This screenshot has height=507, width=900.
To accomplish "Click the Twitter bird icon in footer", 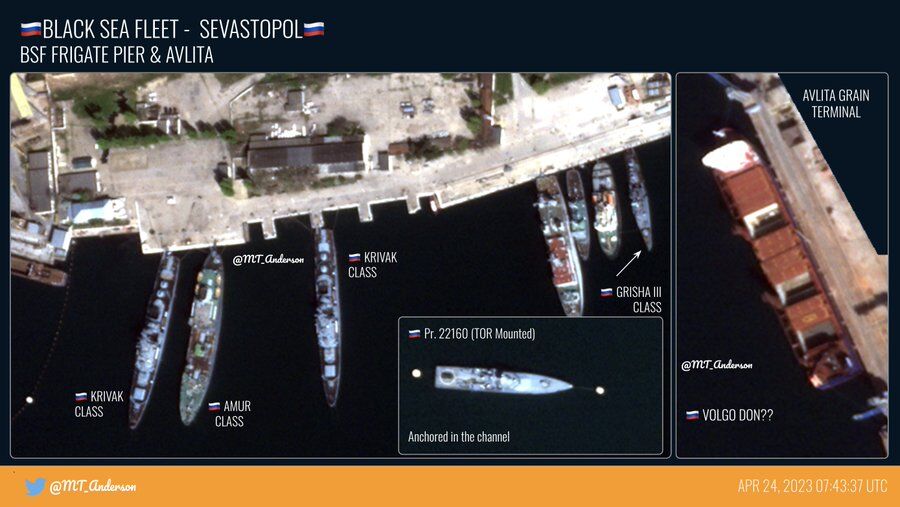I will pyautogui.click(x=34, y=486).
